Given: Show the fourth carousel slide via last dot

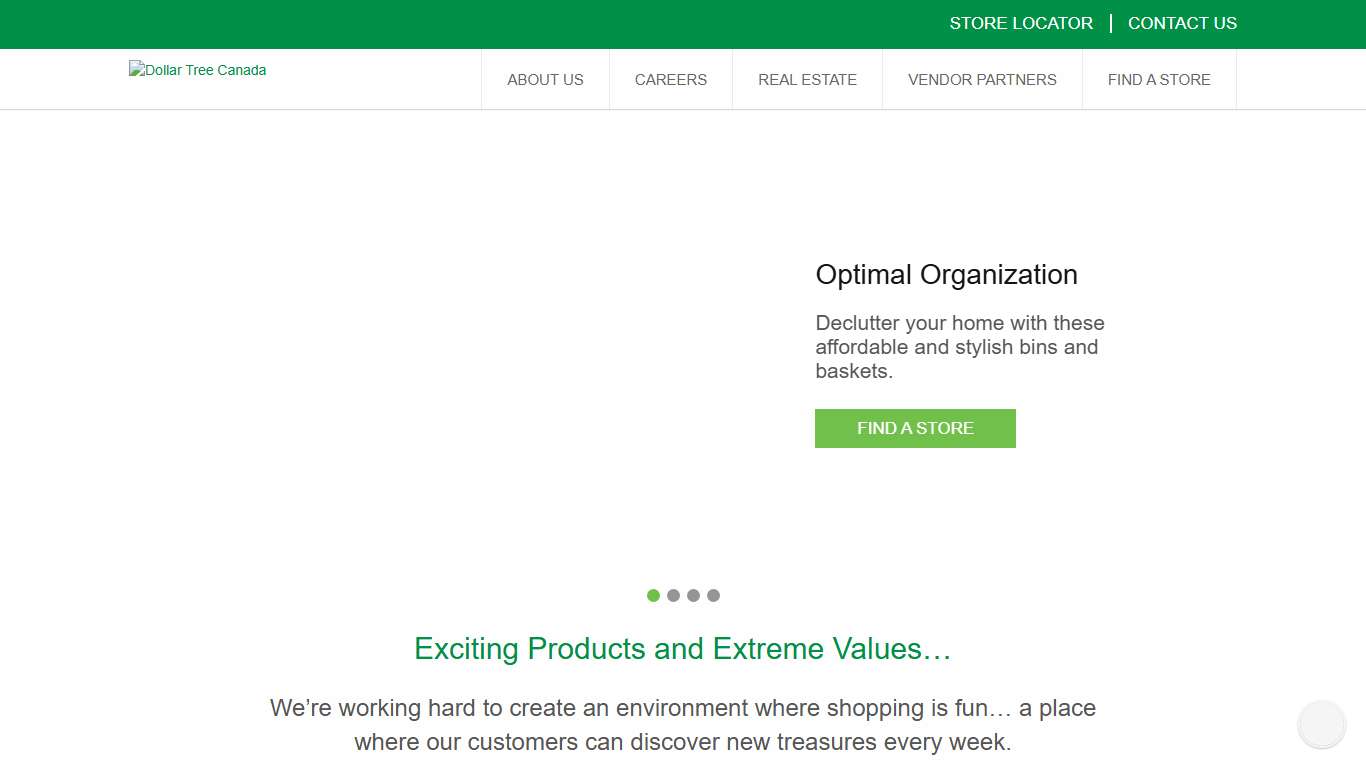Looking at the screenshot, I should point(713,596).
